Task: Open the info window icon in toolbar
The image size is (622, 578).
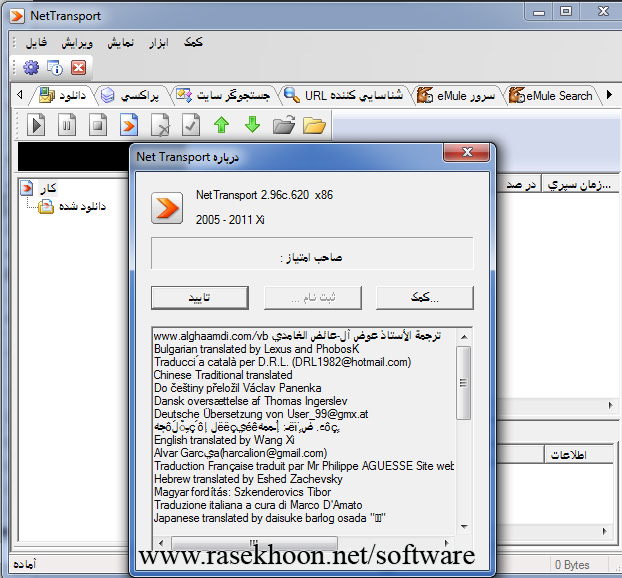Action: [55, 67]
